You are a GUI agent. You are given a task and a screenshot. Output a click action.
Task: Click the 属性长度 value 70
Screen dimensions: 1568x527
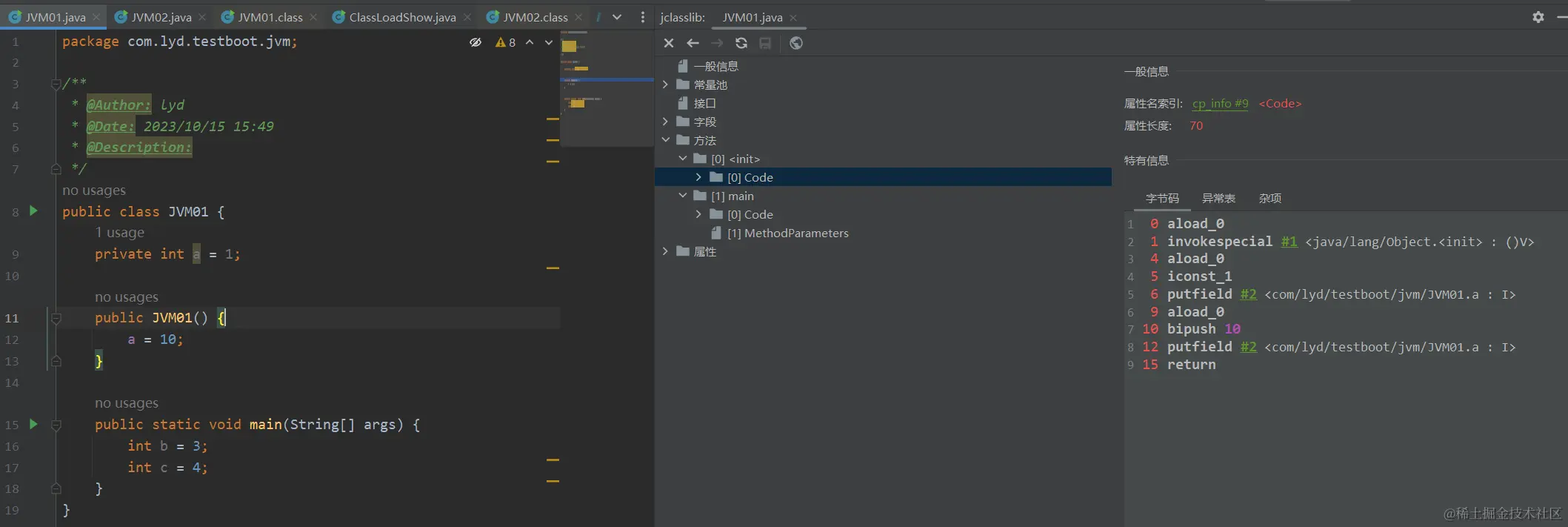tap(1196, 125)
